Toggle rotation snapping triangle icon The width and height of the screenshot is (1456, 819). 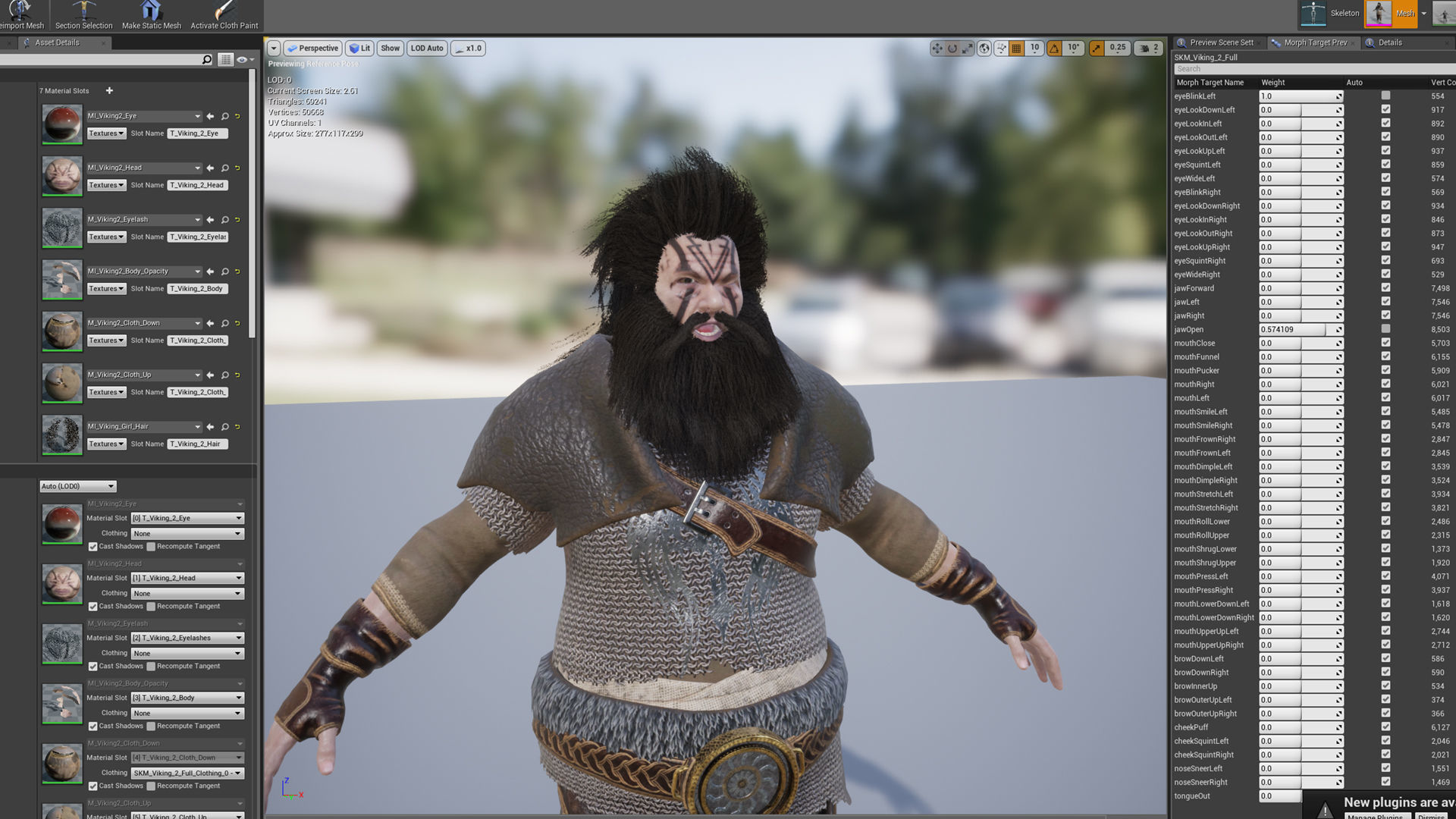(1054, 48)
